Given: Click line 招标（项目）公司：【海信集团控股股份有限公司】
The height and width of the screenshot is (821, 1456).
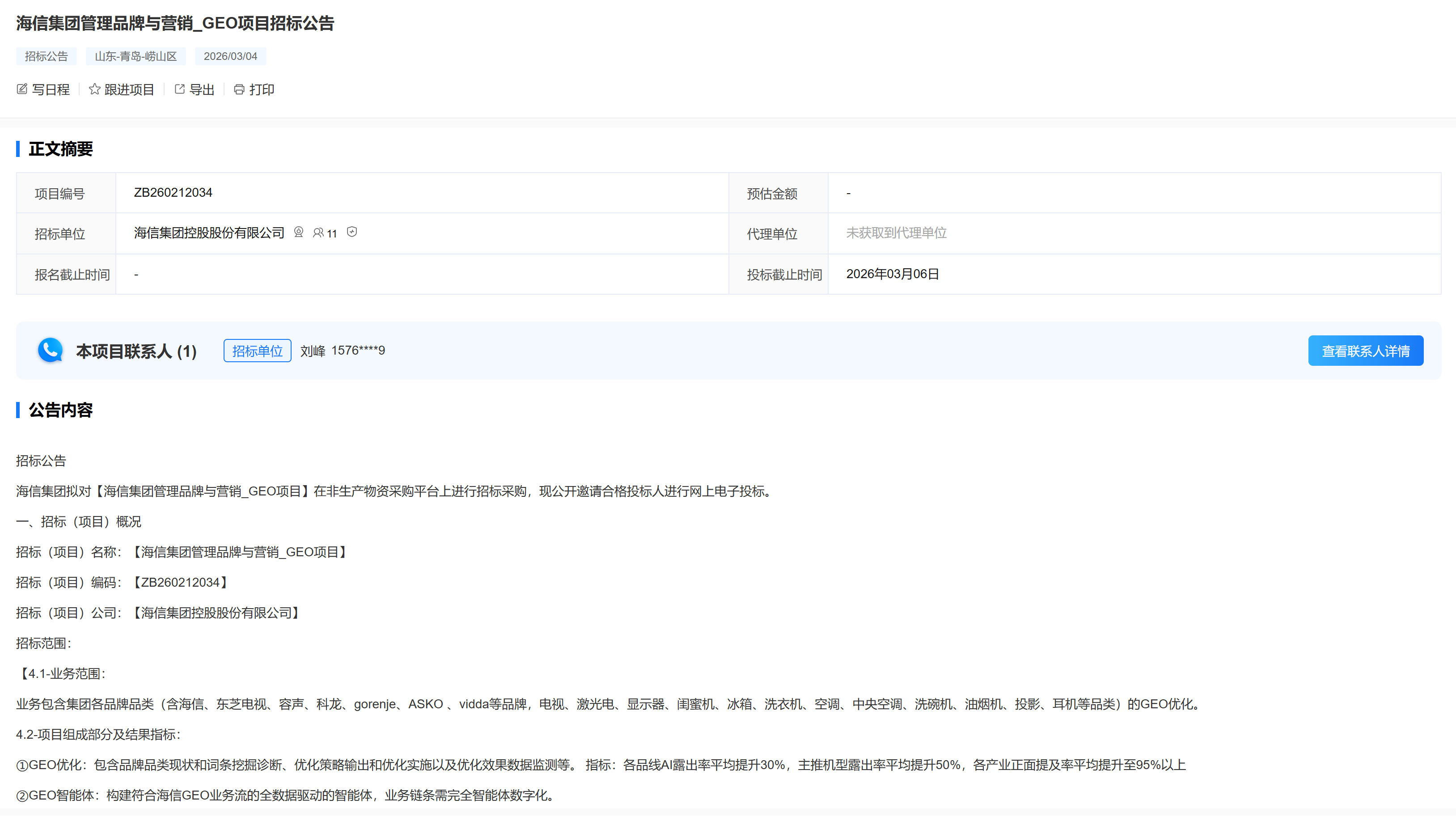Looking at the screenshot, I should 161,613.
